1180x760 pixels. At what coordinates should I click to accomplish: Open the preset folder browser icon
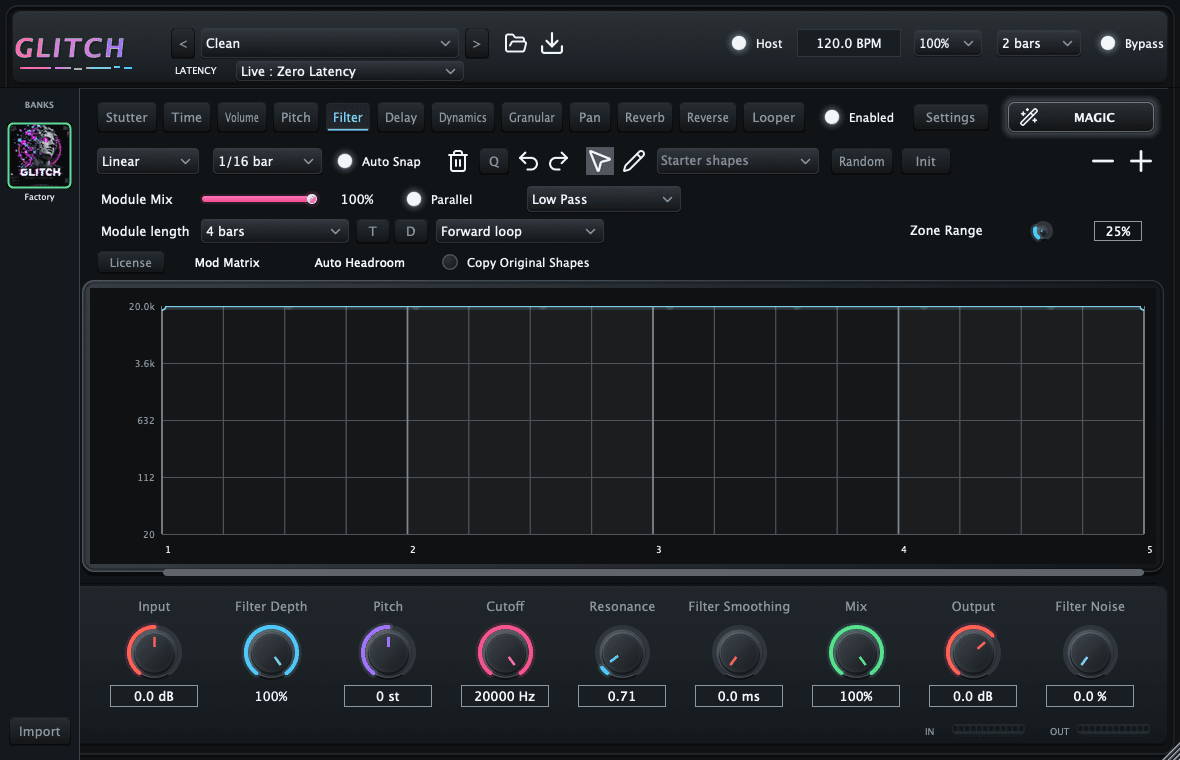[515, 43]
